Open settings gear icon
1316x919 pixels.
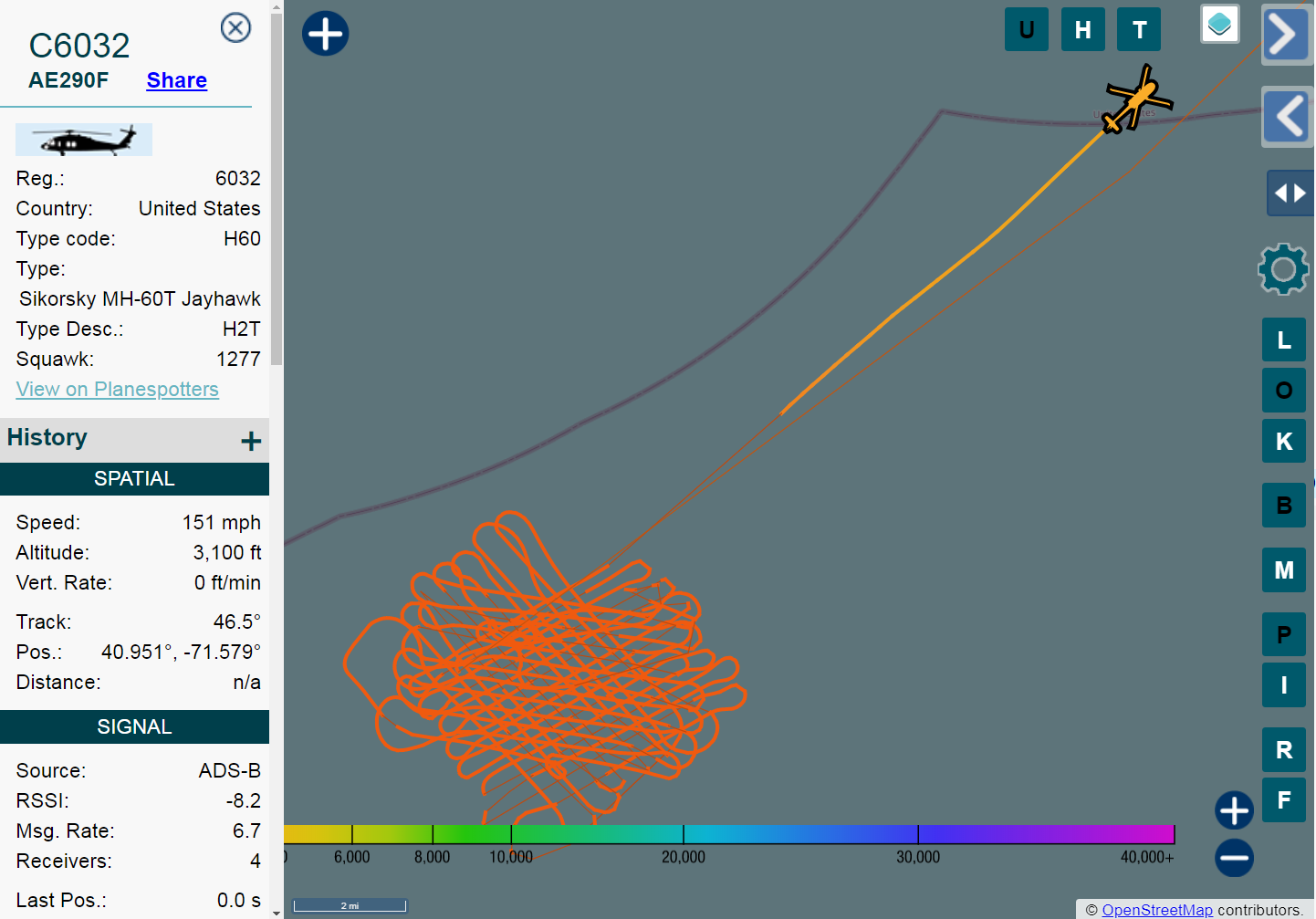click(x=1283, y=269)
